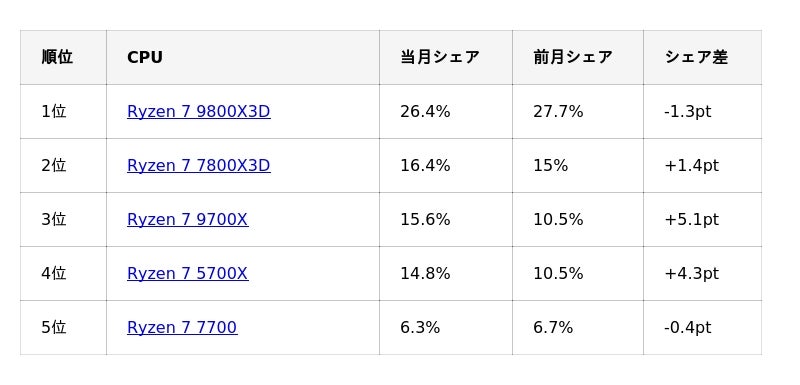Image resolution: width=800 pixels, height=385 pixels.
Task: Click the 順位 column header
Action: 63,58
